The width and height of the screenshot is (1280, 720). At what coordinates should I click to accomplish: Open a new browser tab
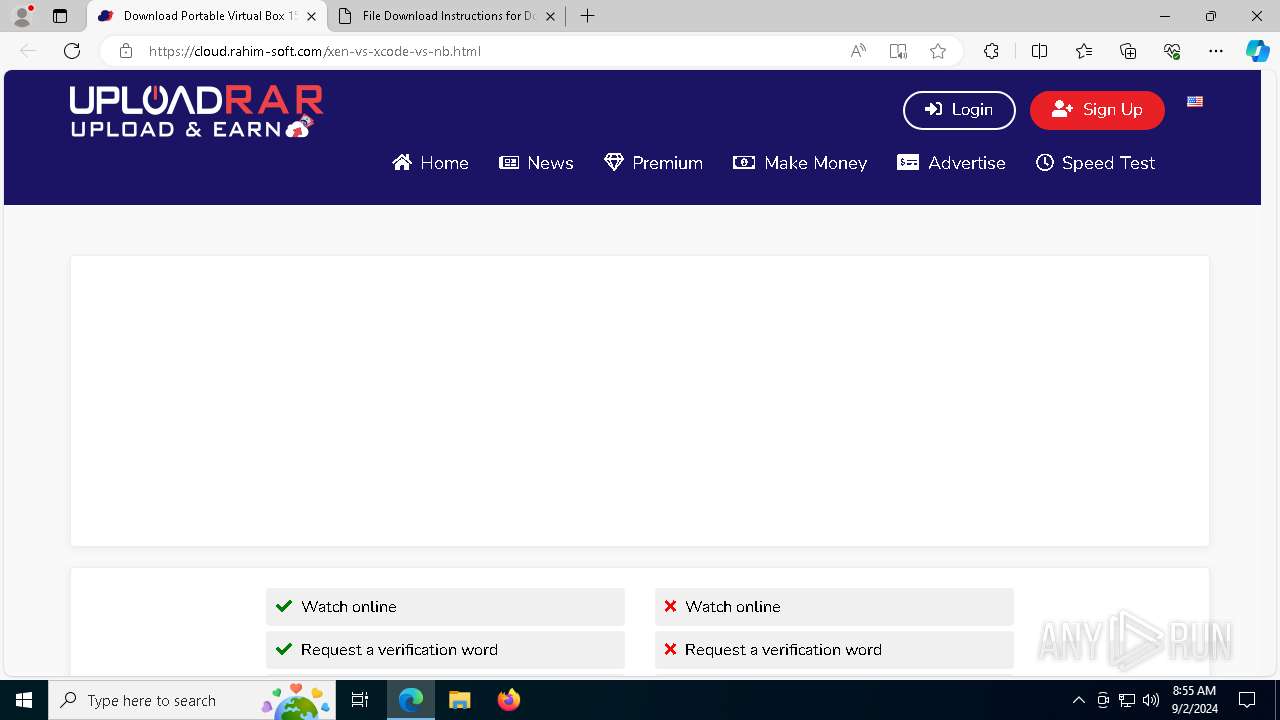pyautogui.click(x=588, y=16)
